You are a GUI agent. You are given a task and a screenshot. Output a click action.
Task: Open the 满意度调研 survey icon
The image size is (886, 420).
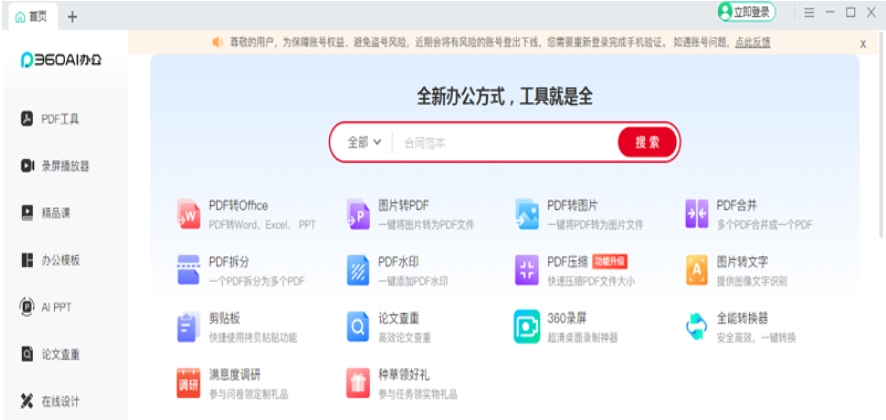tap(189, 383)
